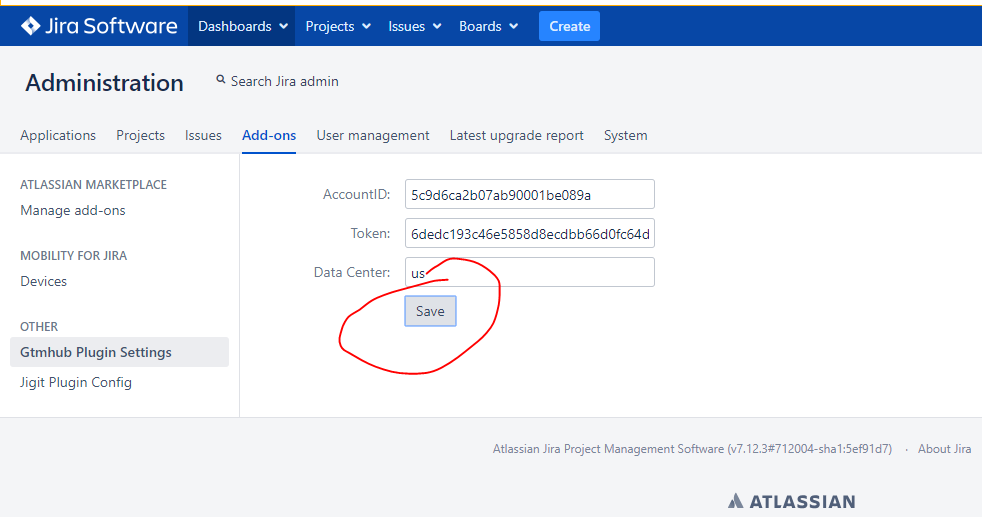The image size is (982, 517).
Task: Open the Issues dropdown in top bar
Action: tap(414, 26)
